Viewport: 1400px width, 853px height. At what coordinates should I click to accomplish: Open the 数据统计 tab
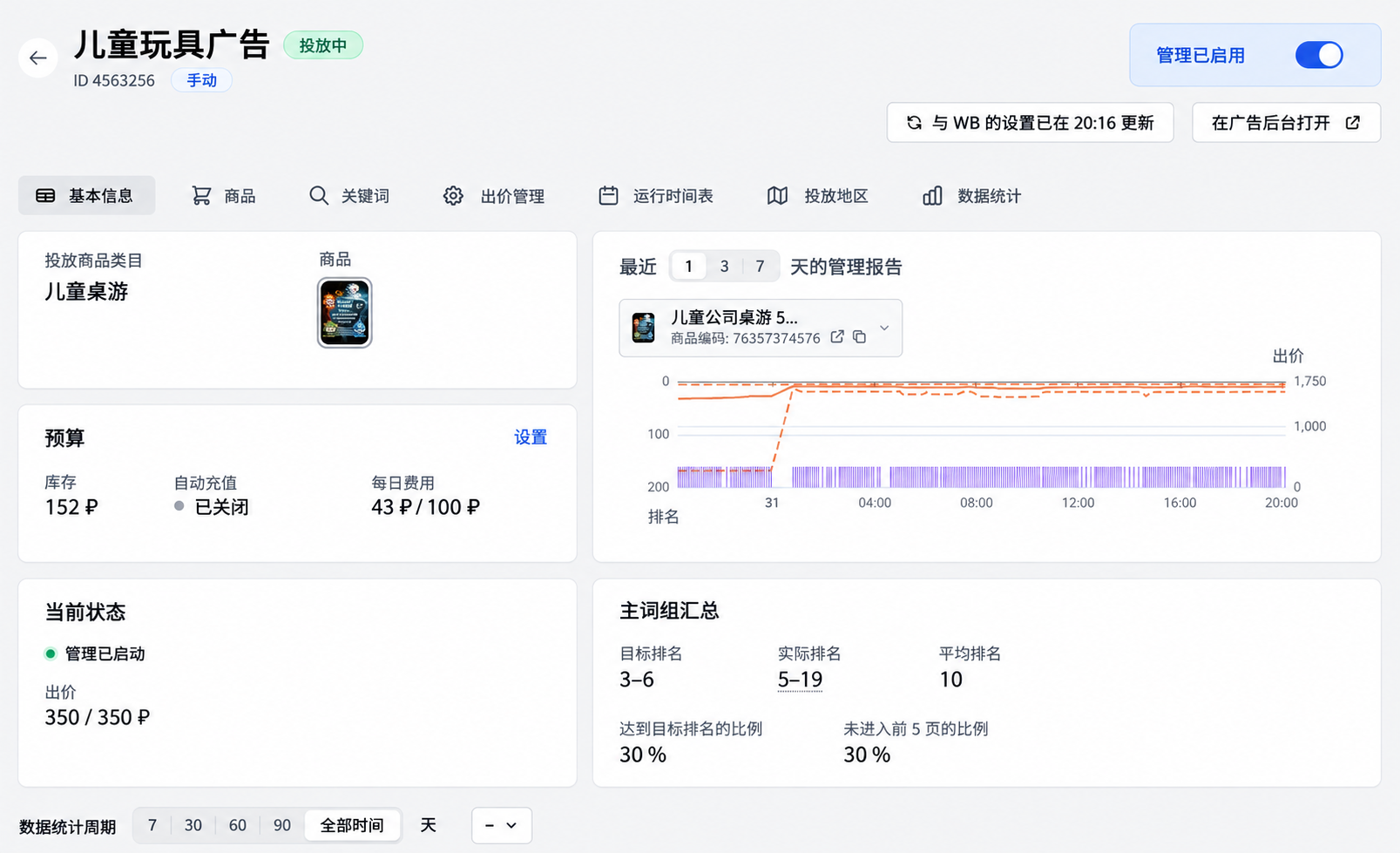(x=971, y=196)
